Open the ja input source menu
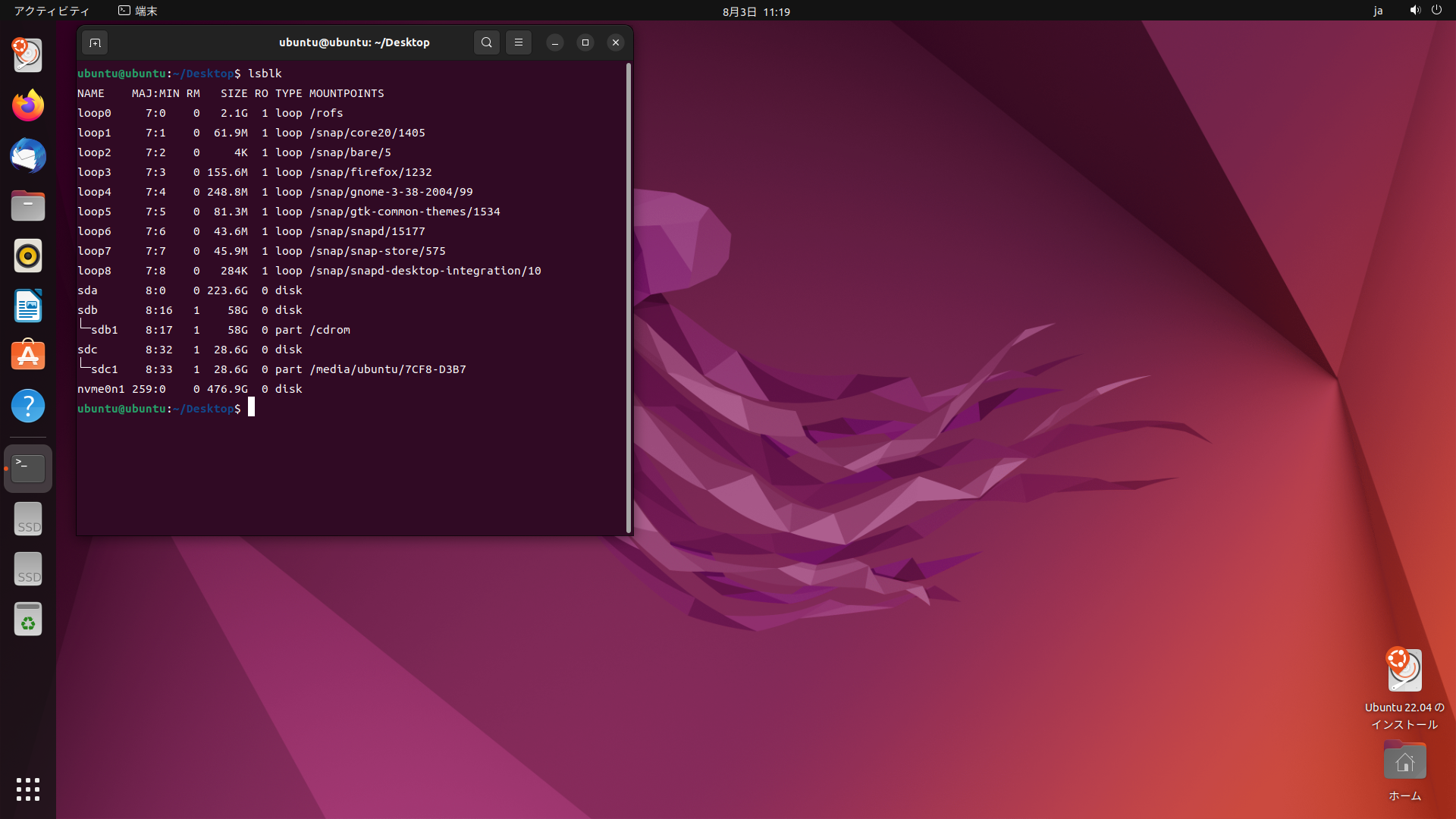 [1378, 11]
